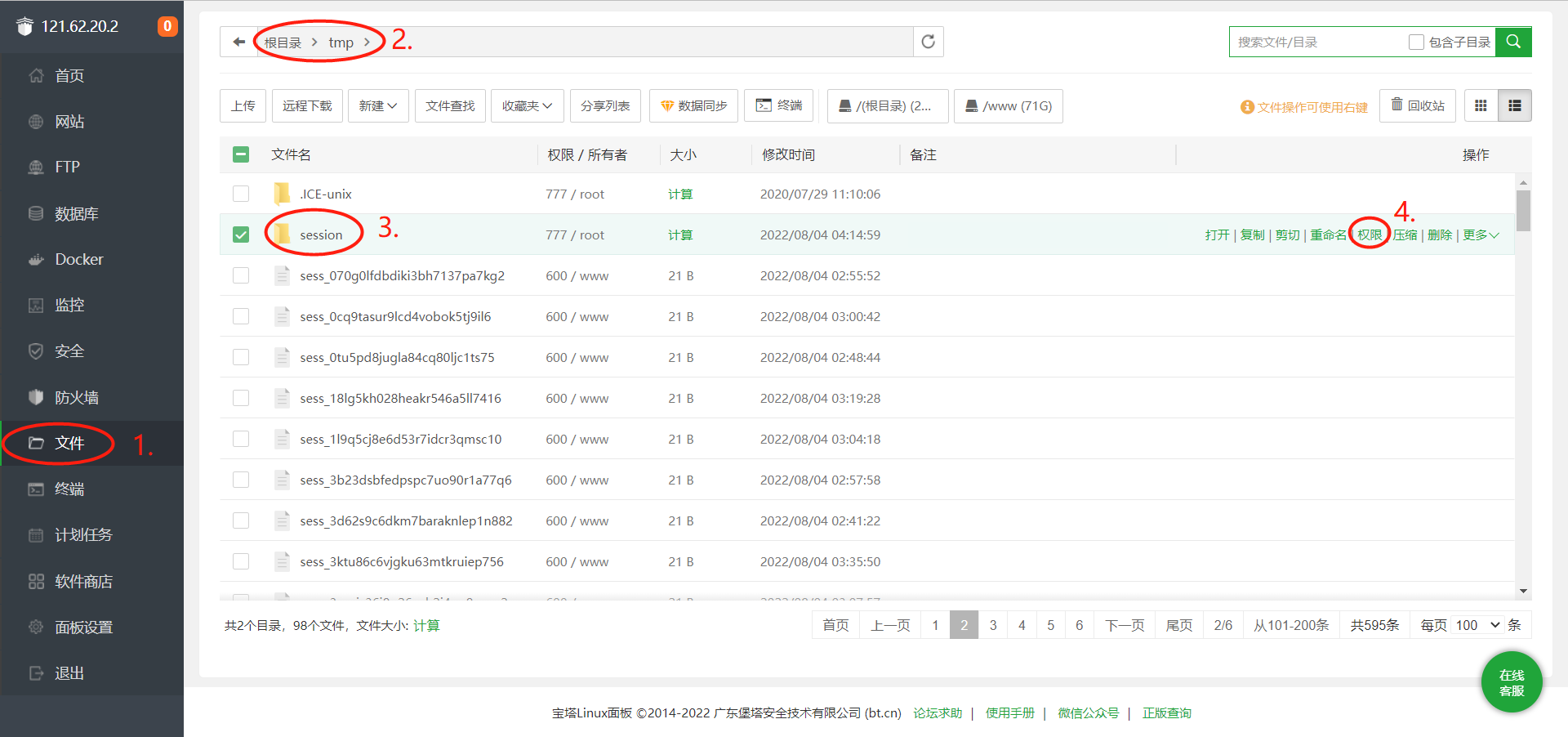Click the green search magnifier button

tap(1513, 42)
